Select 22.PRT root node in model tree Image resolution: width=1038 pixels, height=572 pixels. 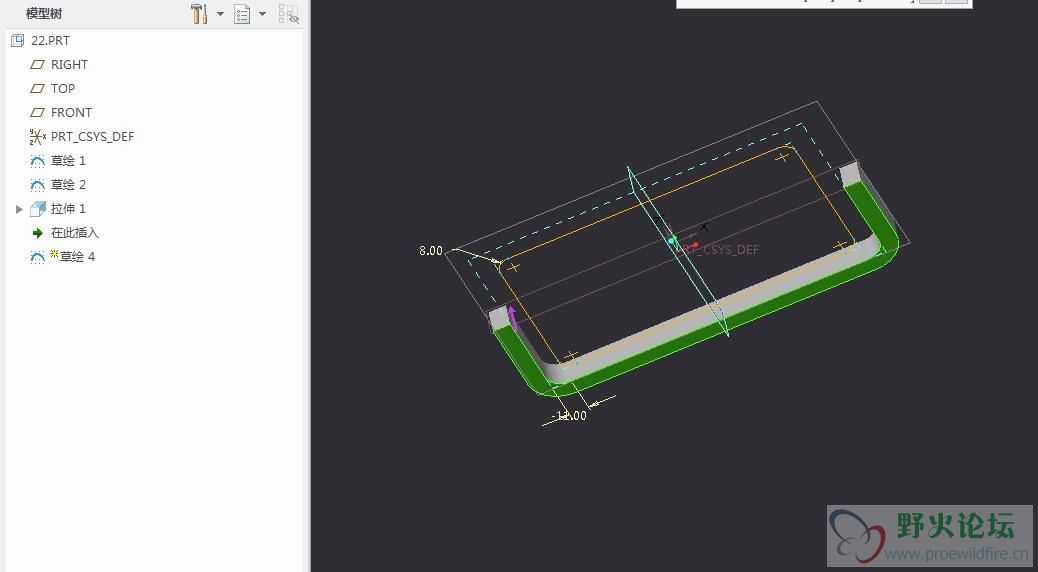click(x=40, y=40)
